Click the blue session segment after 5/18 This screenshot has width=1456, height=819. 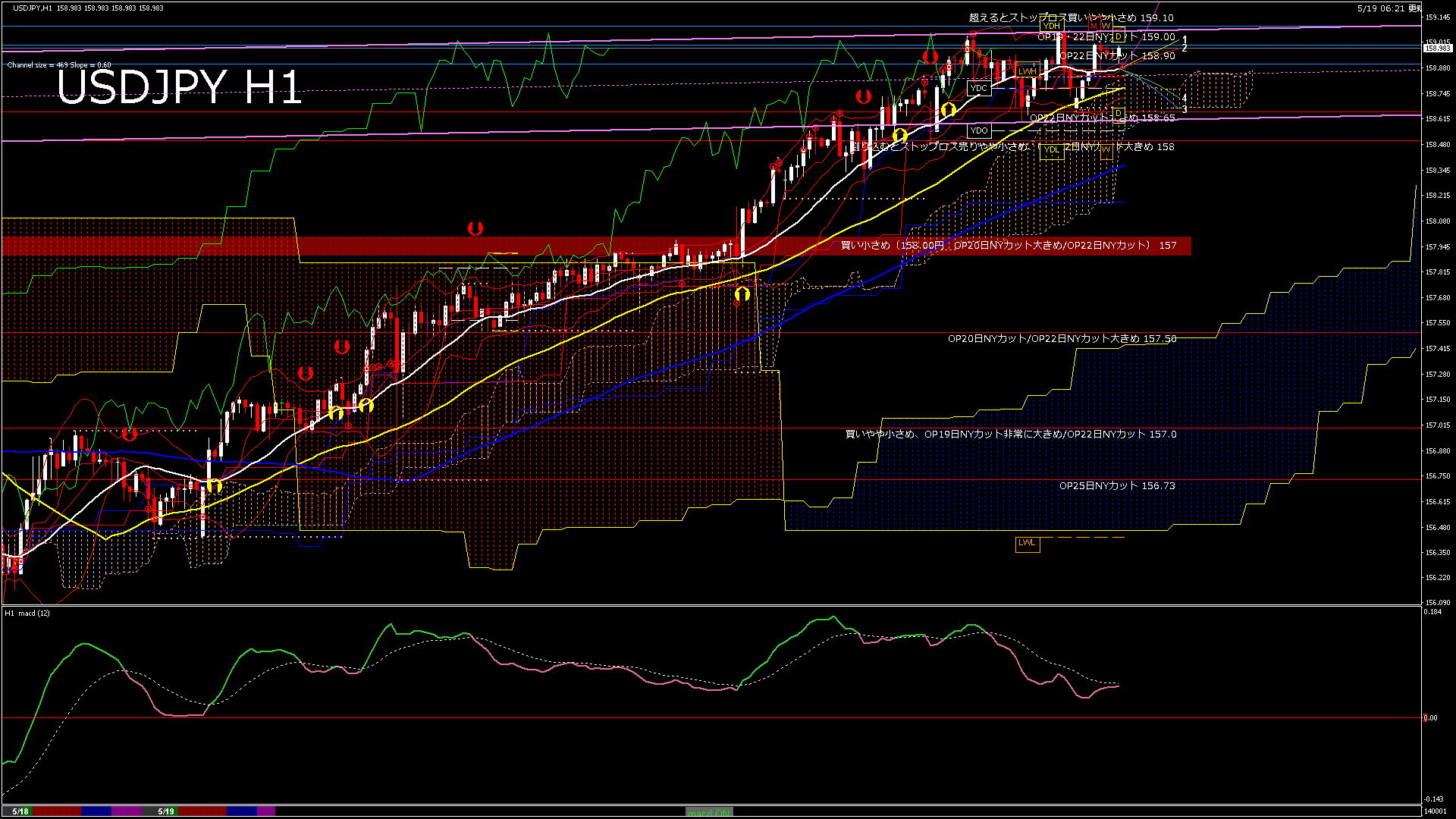coord(96,811)
